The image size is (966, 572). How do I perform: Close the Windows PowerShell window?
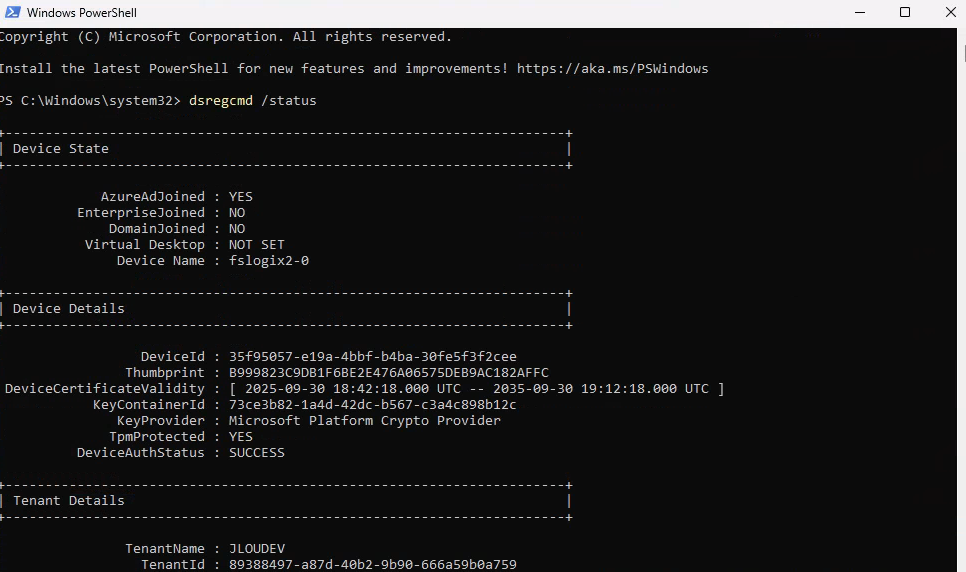pyautogui.click(x=948, y=13)
